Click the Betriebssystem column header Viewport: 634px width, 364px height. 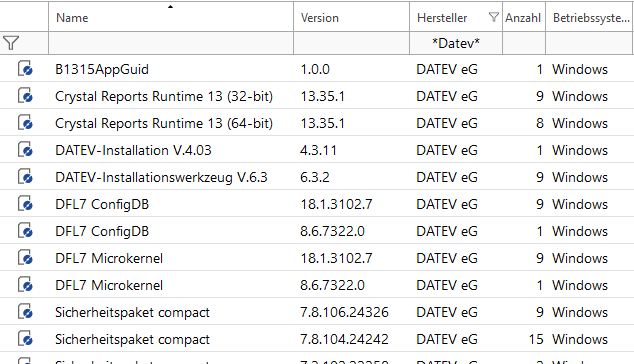[590, 17]
